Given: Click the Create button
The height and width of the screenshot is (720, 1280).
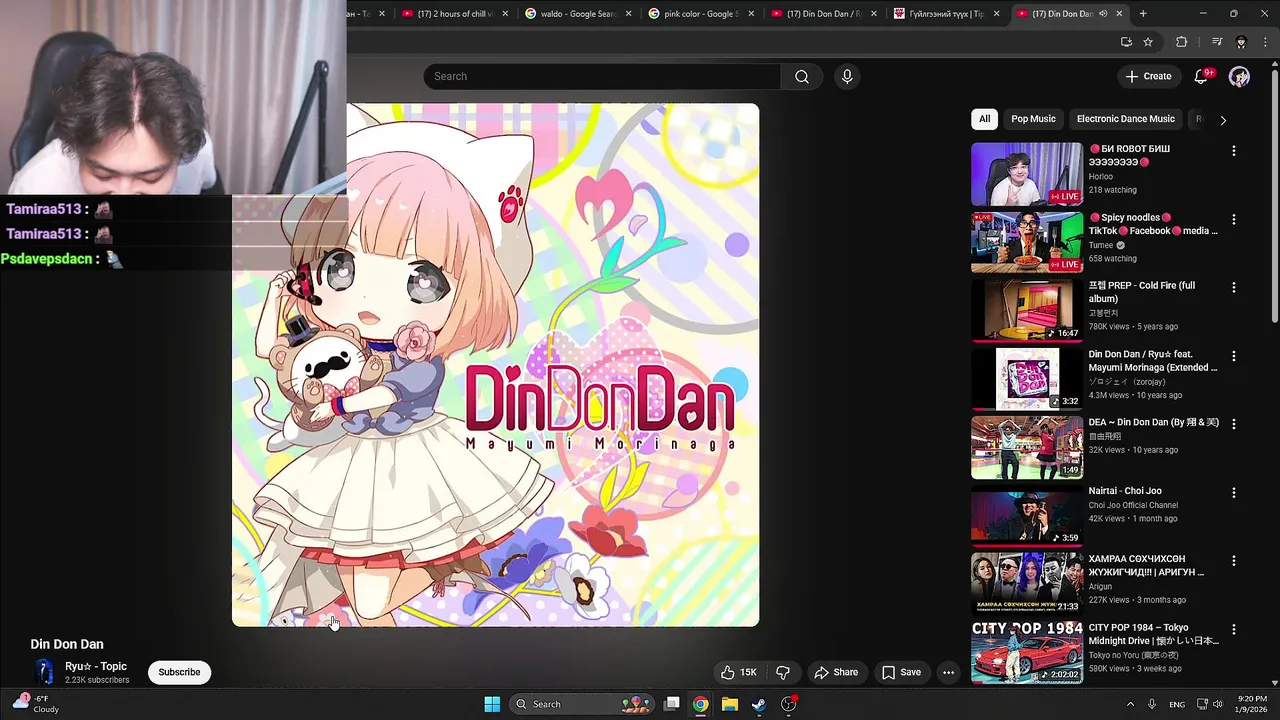Looking at the screenshot, I should coord(1148,76).
